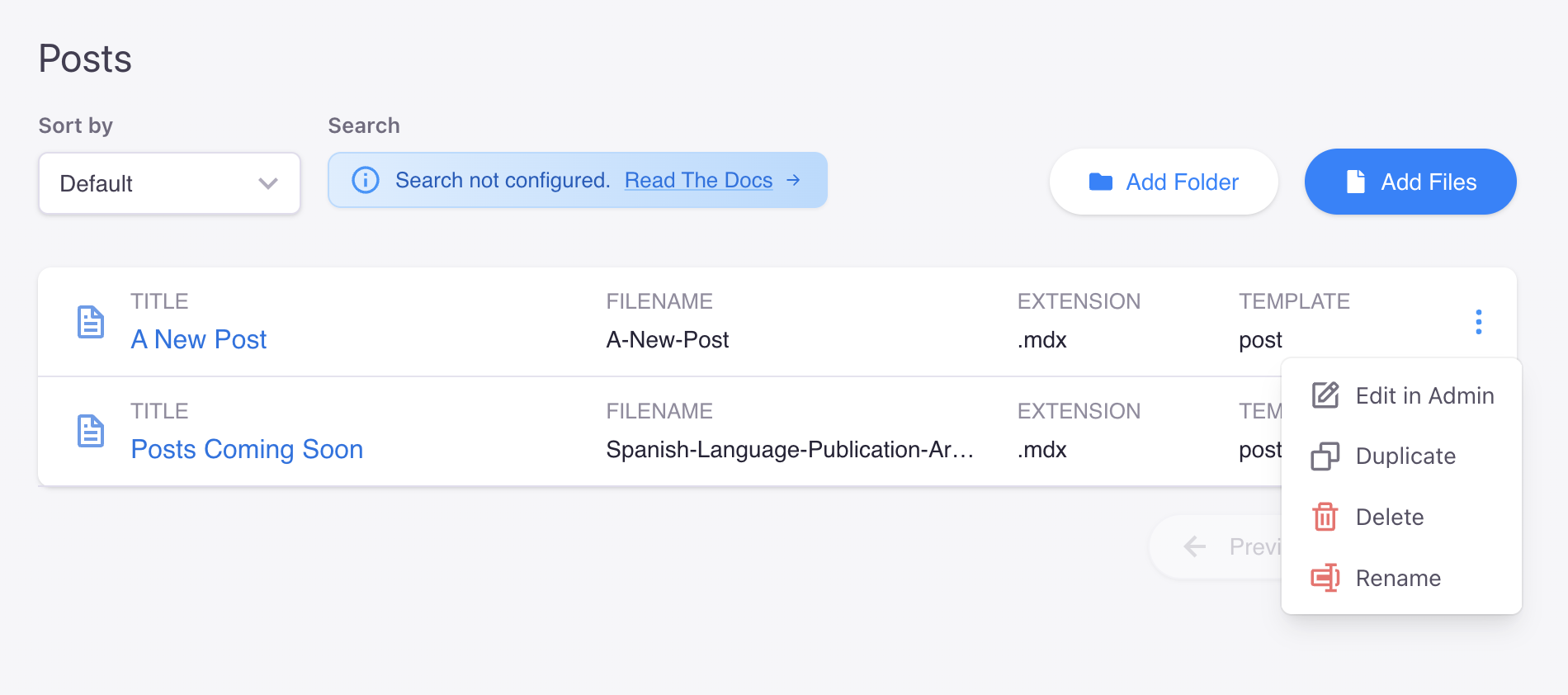Open the three-dot menu for A New Post
Screen dimensions: 1568x695
click(1478, 322)
